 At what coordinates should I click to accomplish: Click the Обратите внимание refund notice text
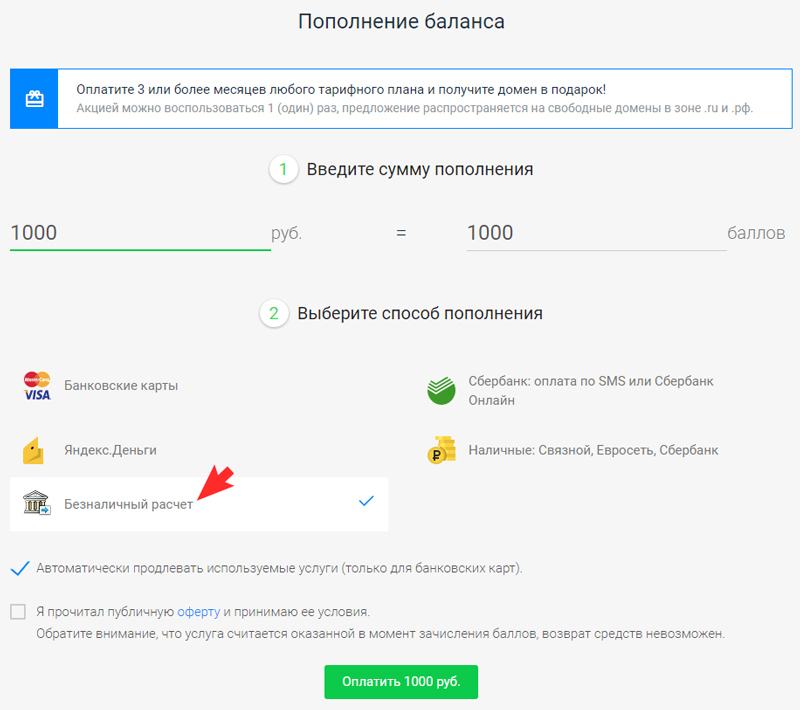click(x=380, y=634)
